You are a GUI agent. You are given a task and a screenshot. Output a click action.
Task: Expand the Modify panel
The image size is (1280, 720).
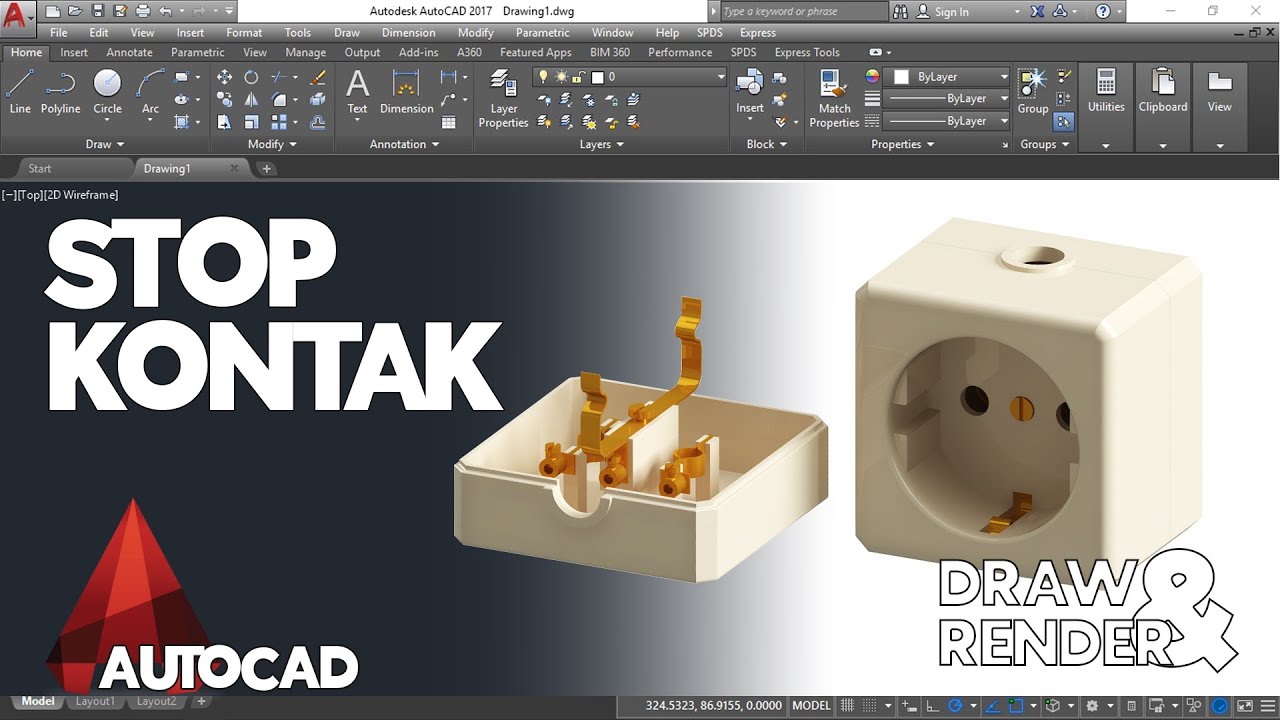[x=272, y=144]
